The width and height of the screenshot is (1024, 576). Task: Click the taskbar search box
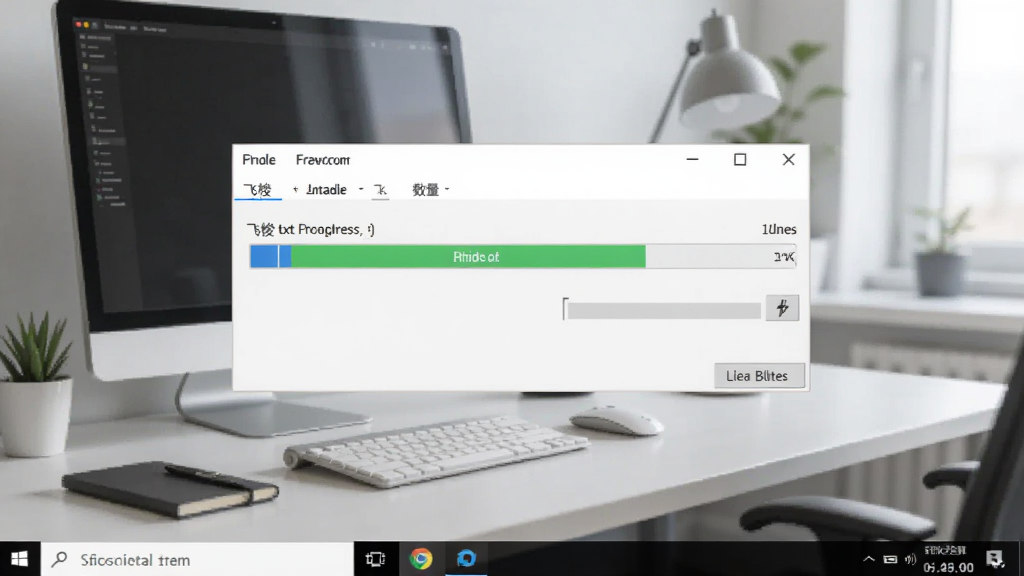pos(197,560)
